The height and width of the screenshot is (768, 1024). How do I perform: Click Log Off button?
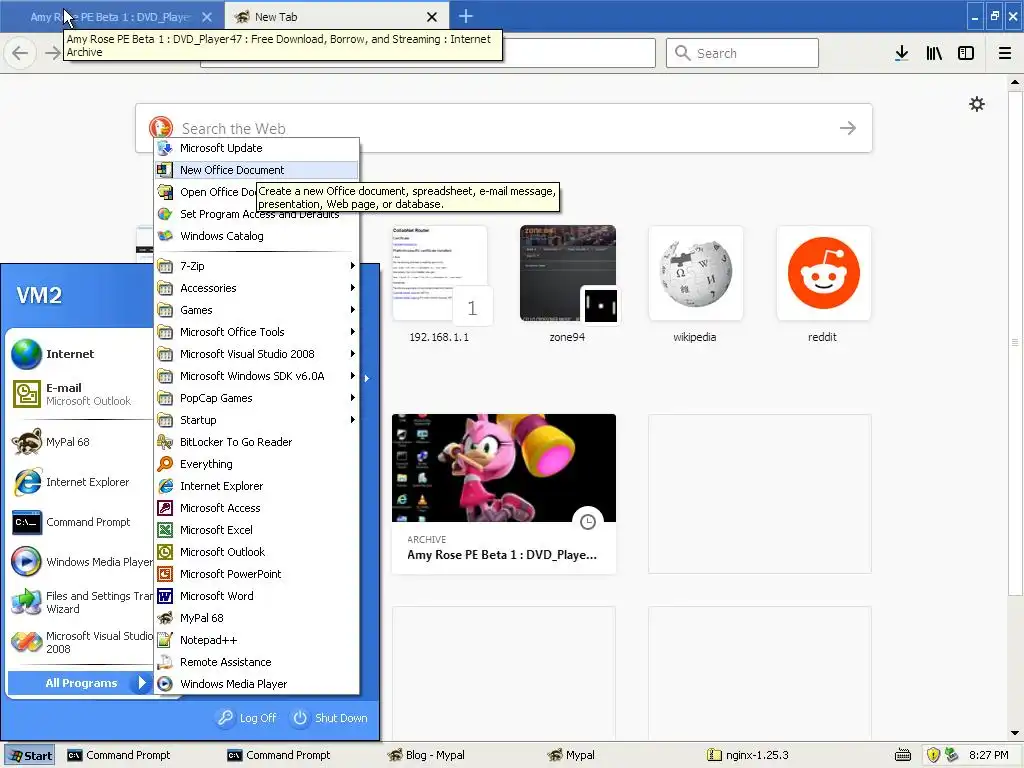[248, 718]
